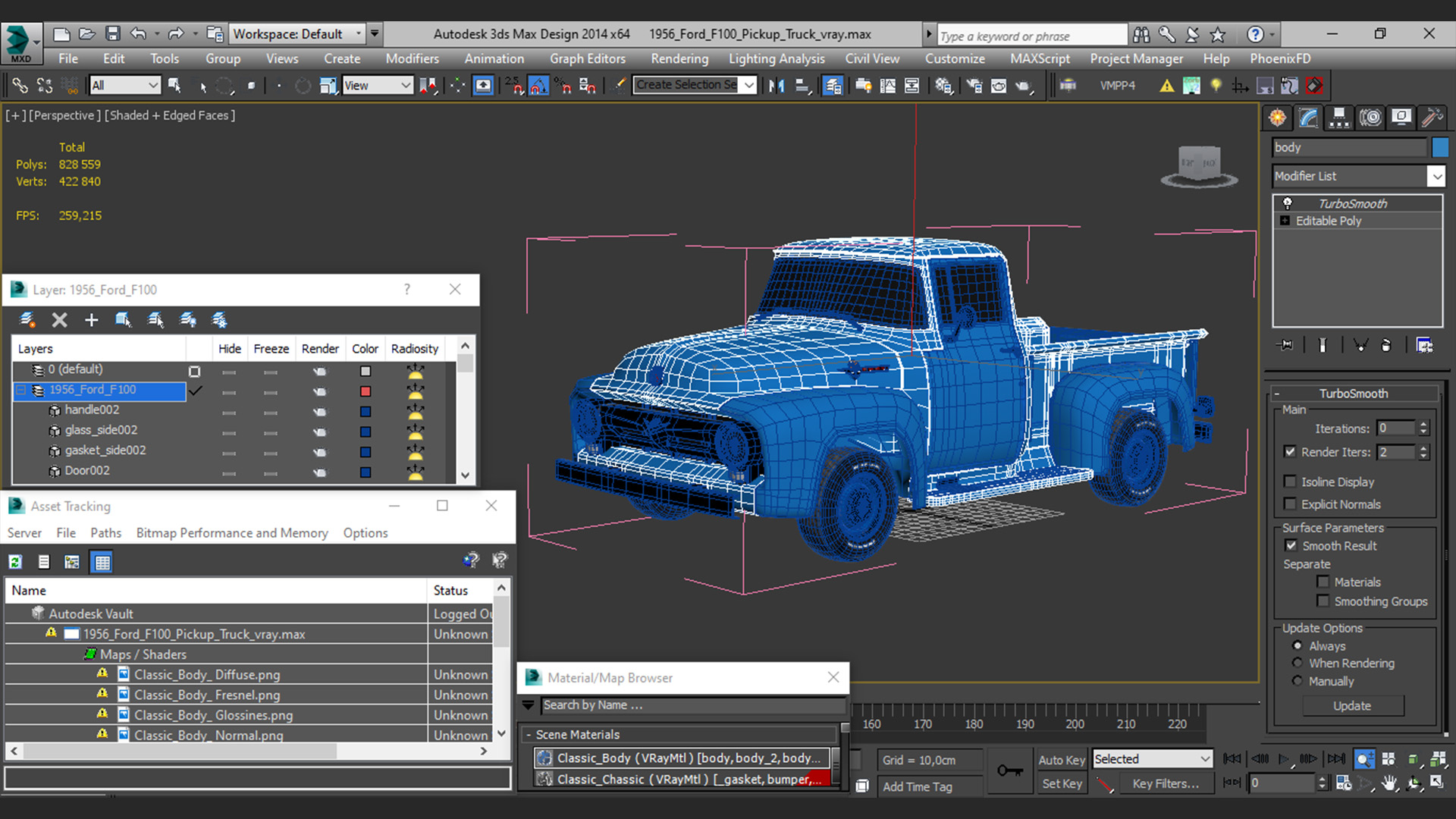This screenshot has width=1456, height=819.
Task: Click the handle002 layer color swatch
Action: point(366,412)
